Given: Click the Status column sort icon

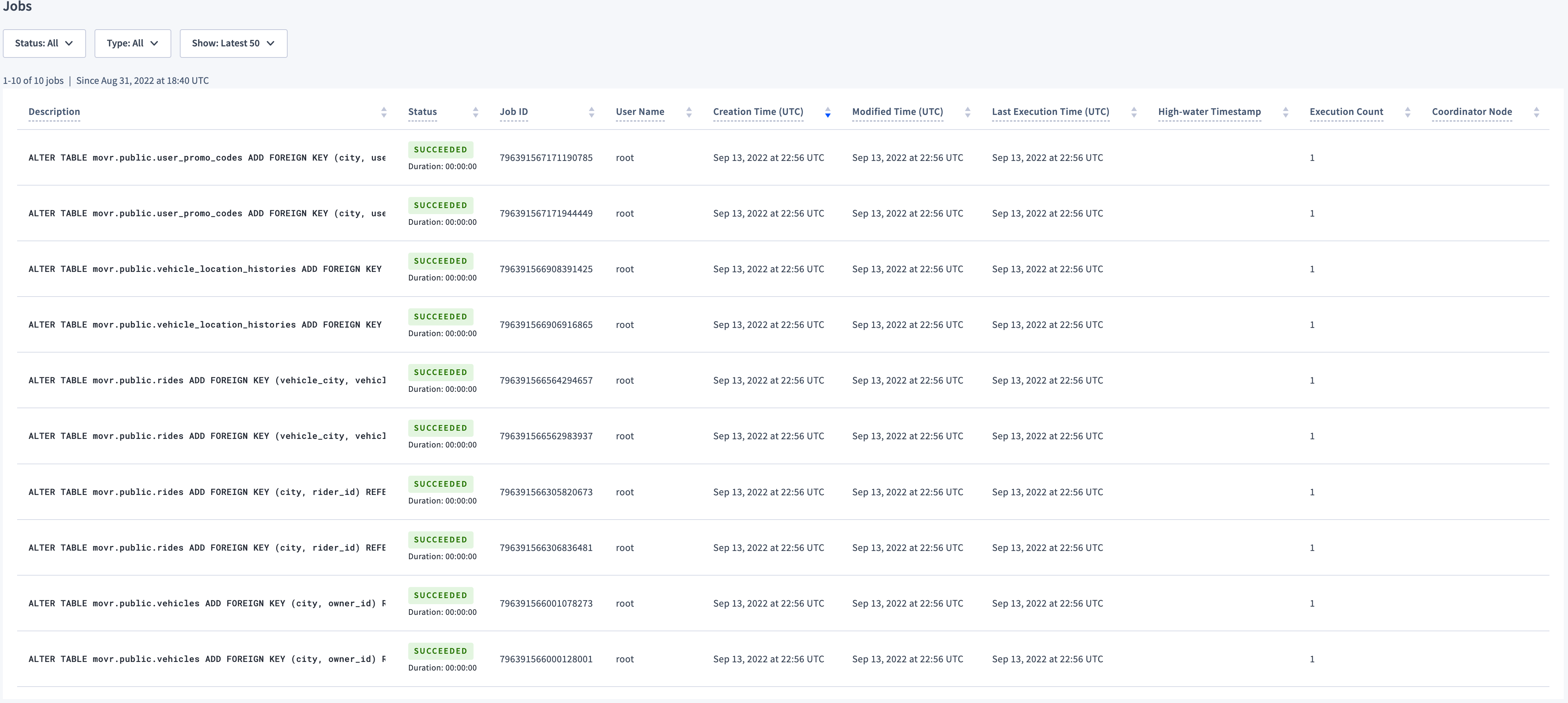Looking at the screenshot, I should click(x=475, y=112).
